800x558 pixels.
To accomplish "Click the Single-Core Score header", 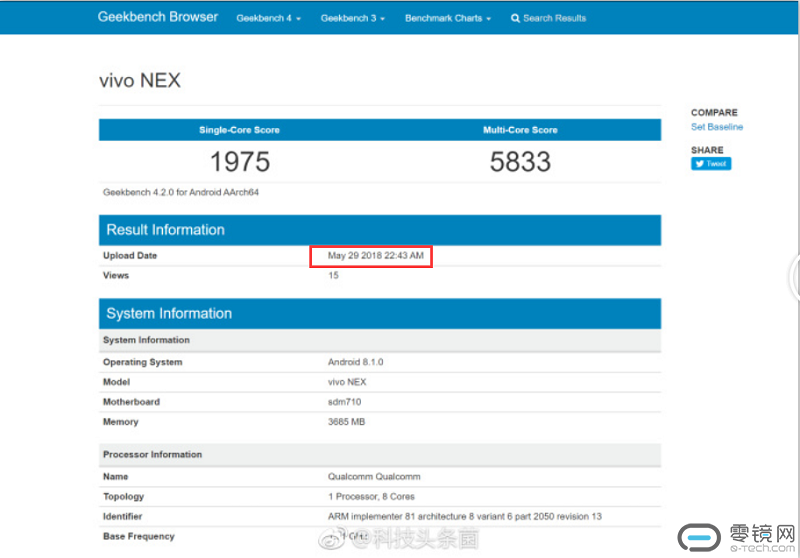I will (239, 130).
